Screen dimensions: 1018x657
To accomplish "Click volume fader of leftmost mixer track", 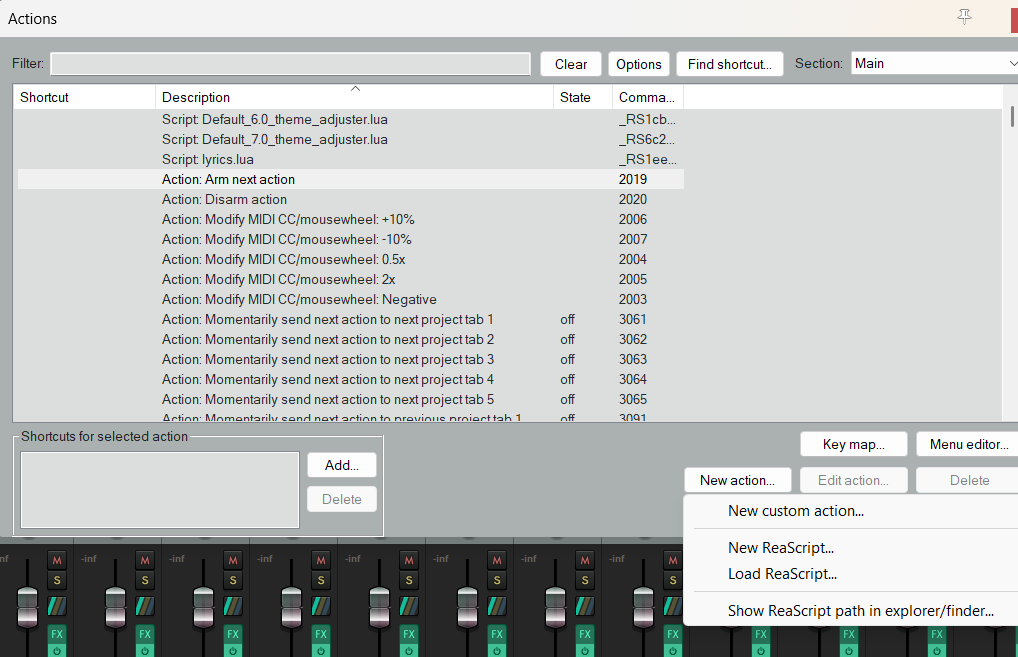I will [x=27, y=607].
